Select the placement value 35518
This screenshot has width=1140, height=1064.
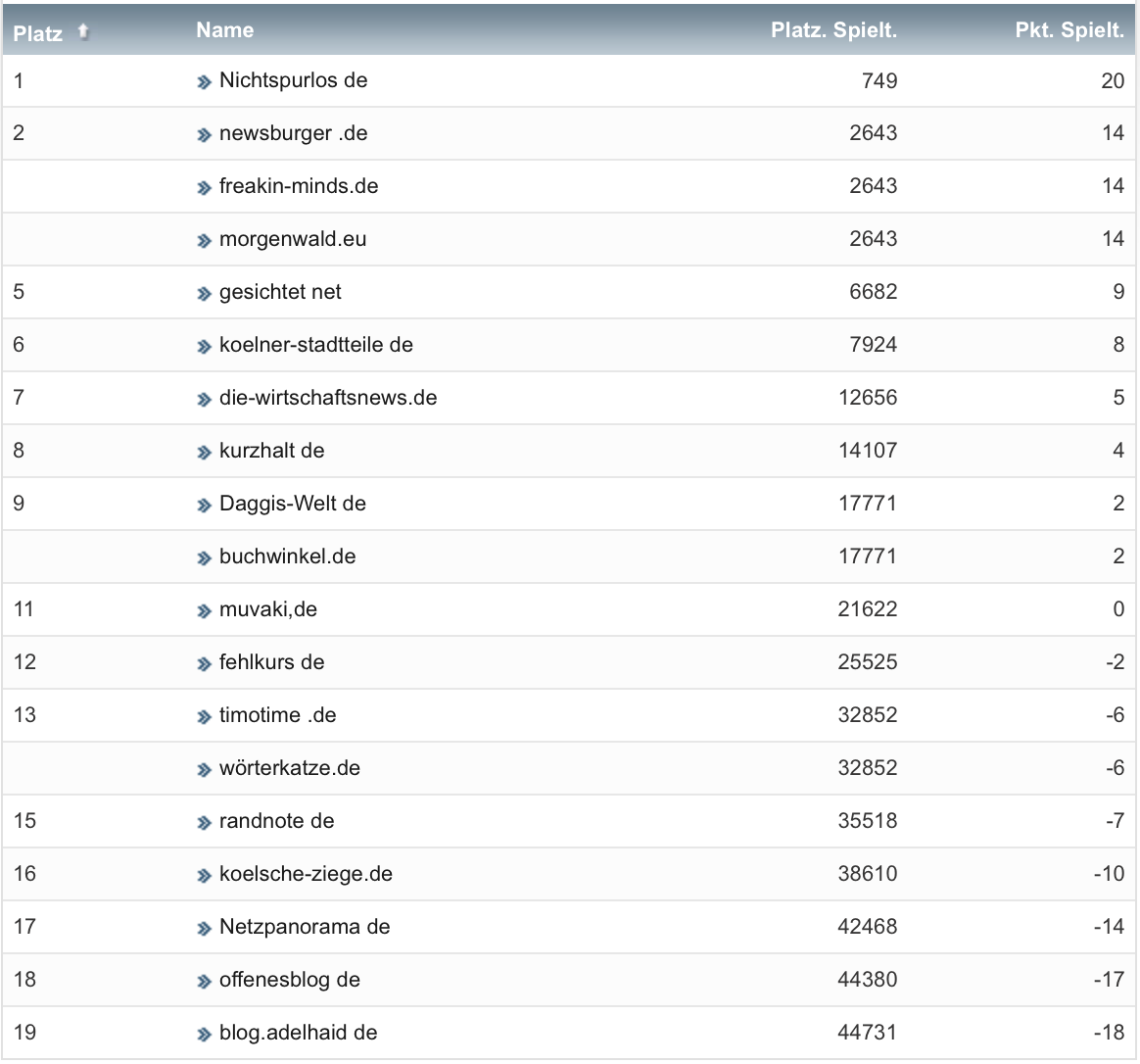point(868,821)
